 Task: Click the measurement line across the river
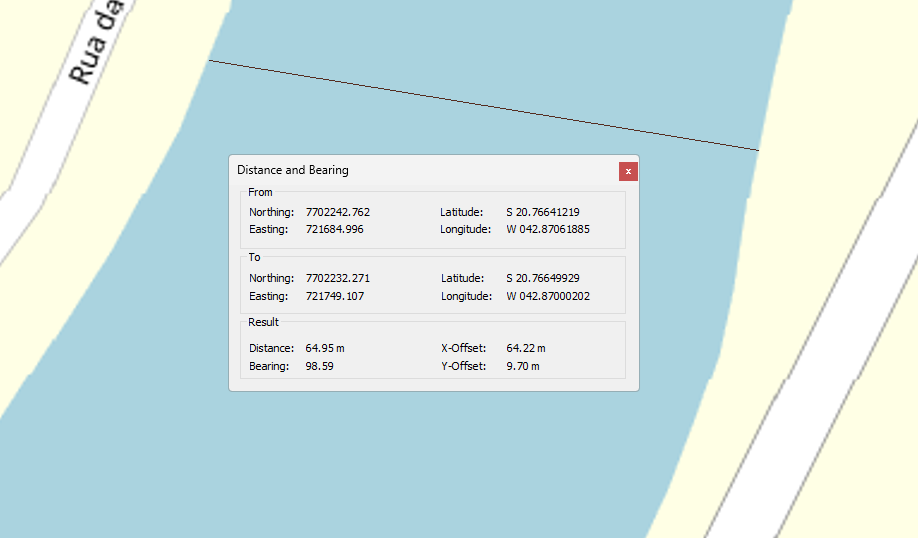point(484,105)
